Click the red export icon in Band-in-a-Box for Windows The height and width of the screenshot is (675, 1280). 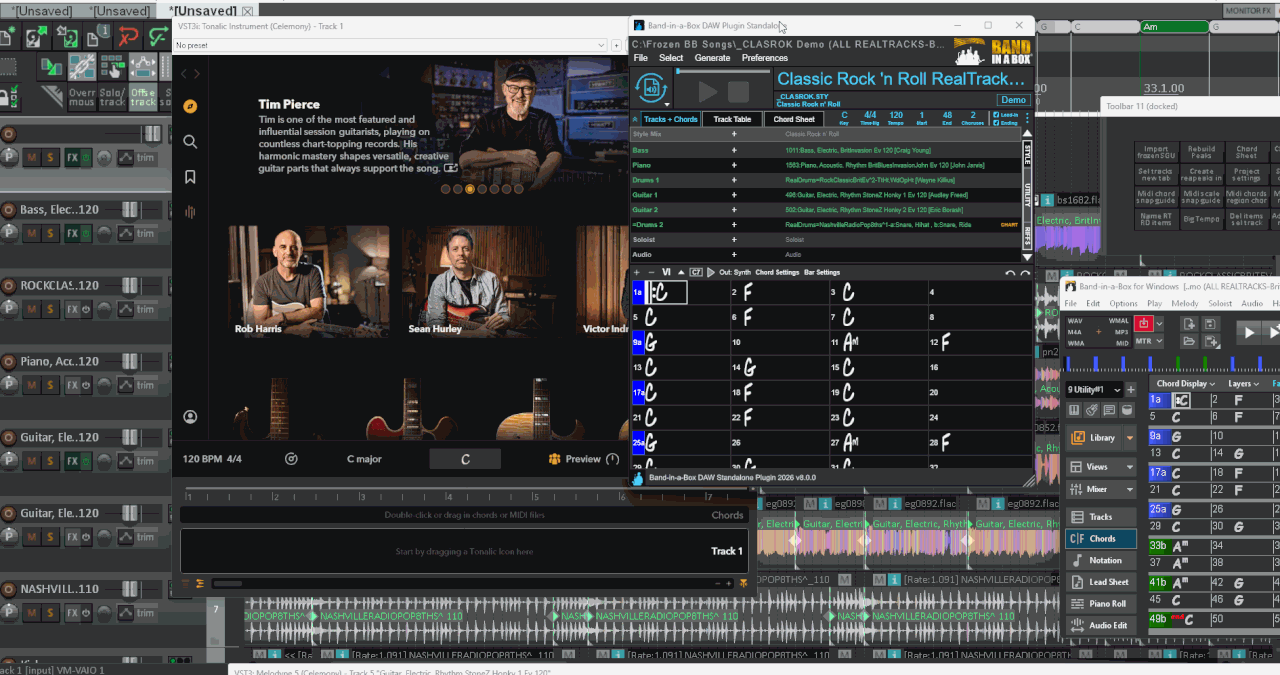point(1143,324)
